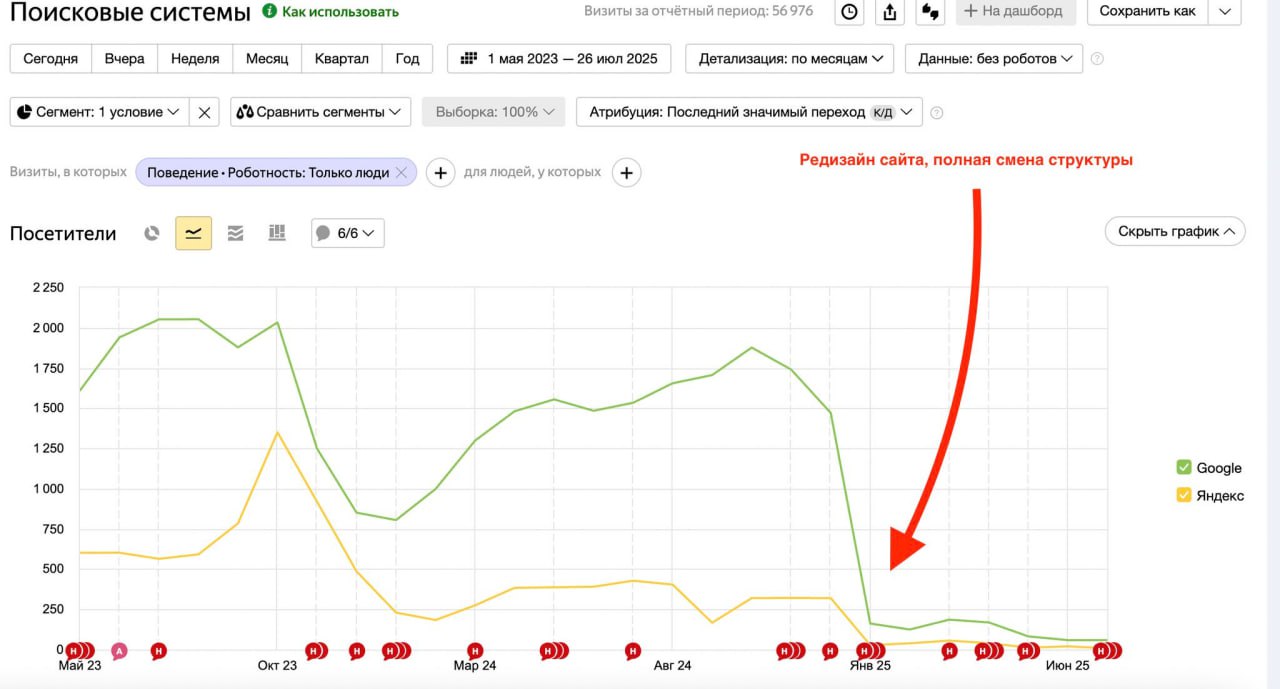Toggle the Google series checkbox in legend
The width and height of the screenshot is (1280, 689).
pyautogui.click(x=1184, y=467)
